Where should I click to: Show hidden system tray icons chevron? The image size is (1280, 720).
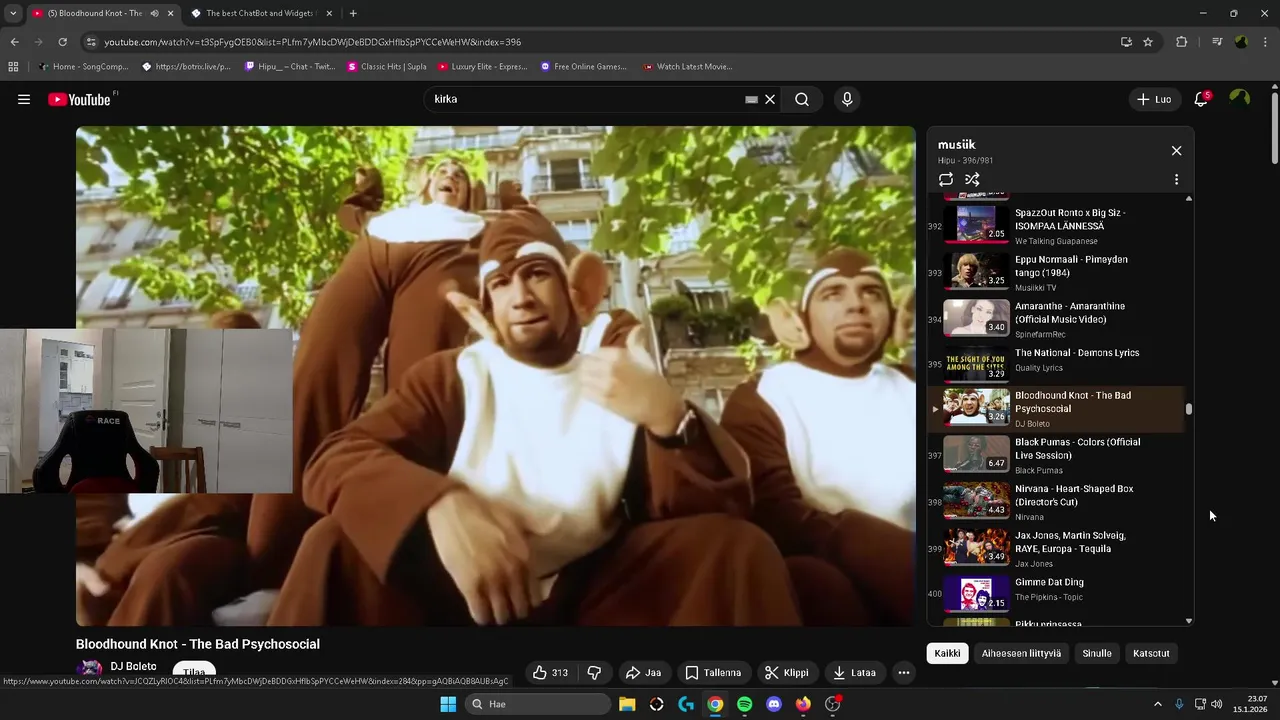point(1158,704)
